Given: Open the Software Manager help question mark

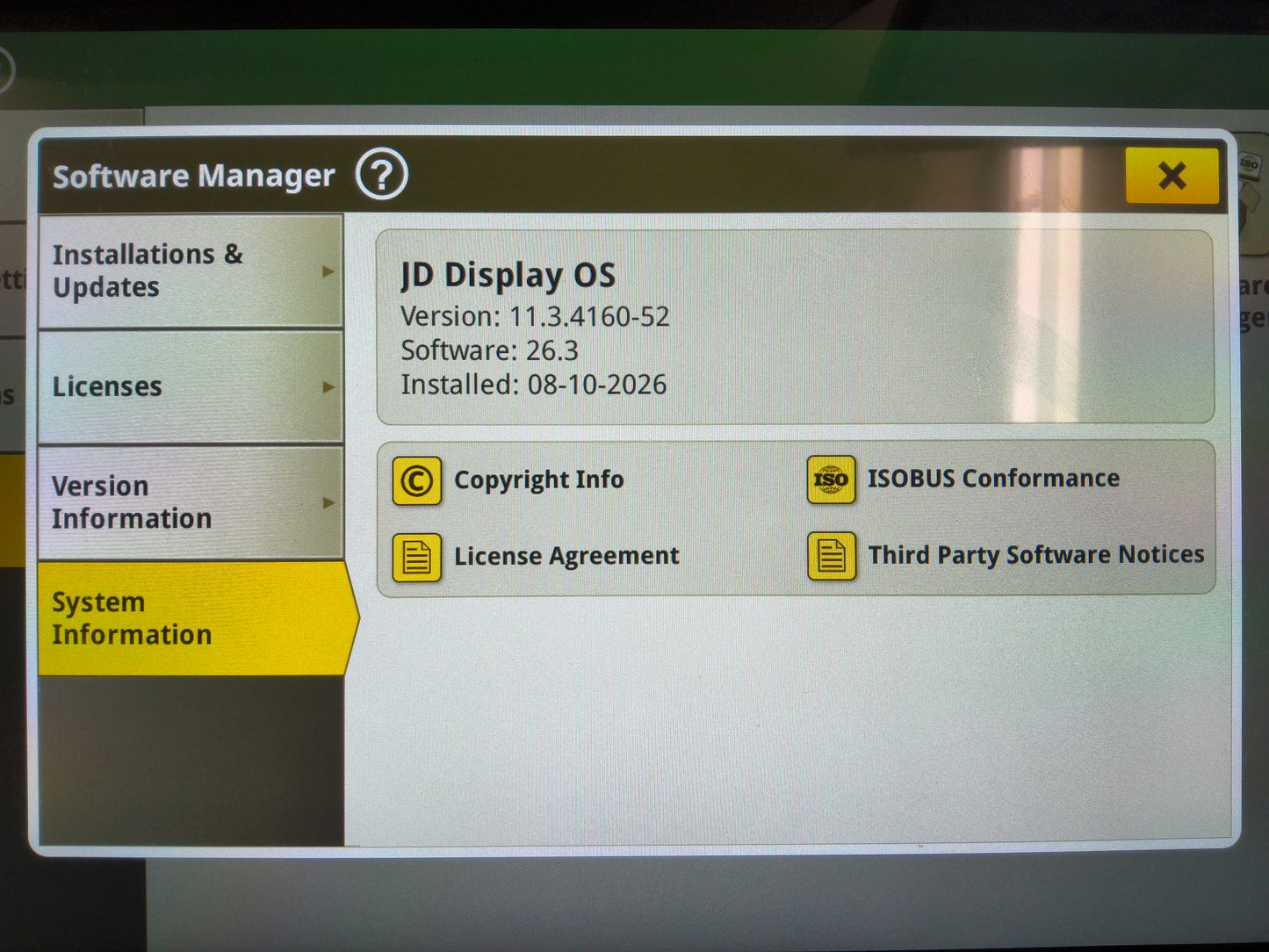Looking at the screenshot, I should click(x=381, y=175).
